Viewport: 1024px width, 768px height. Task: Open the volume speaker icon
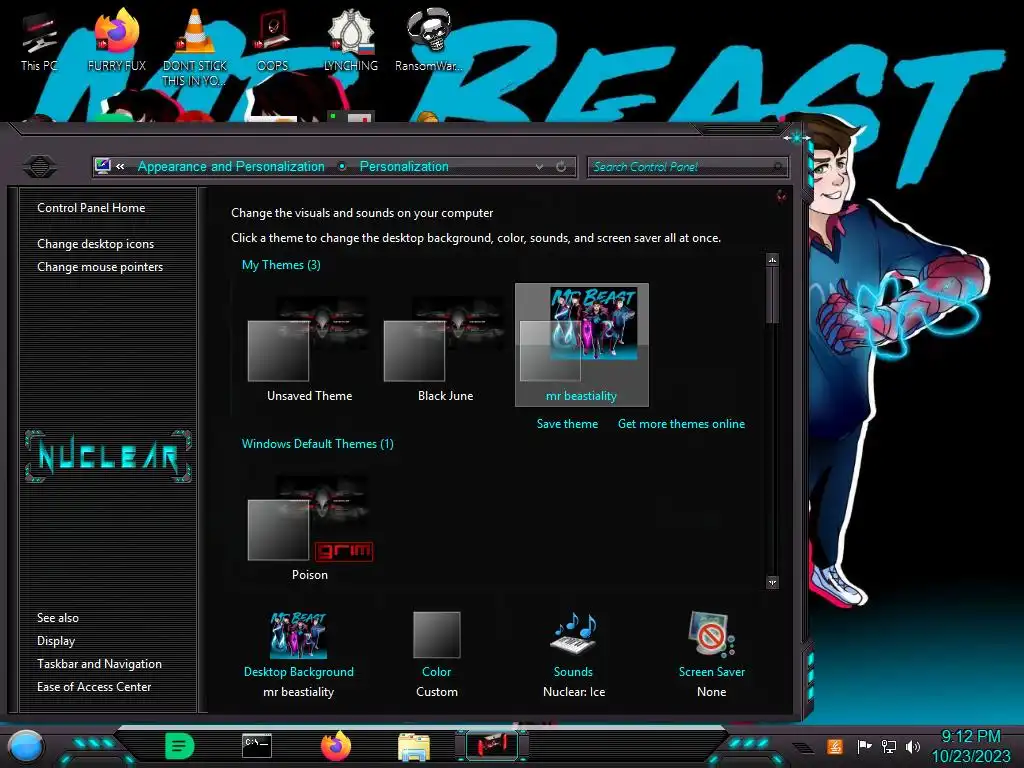tap(912, 746)
